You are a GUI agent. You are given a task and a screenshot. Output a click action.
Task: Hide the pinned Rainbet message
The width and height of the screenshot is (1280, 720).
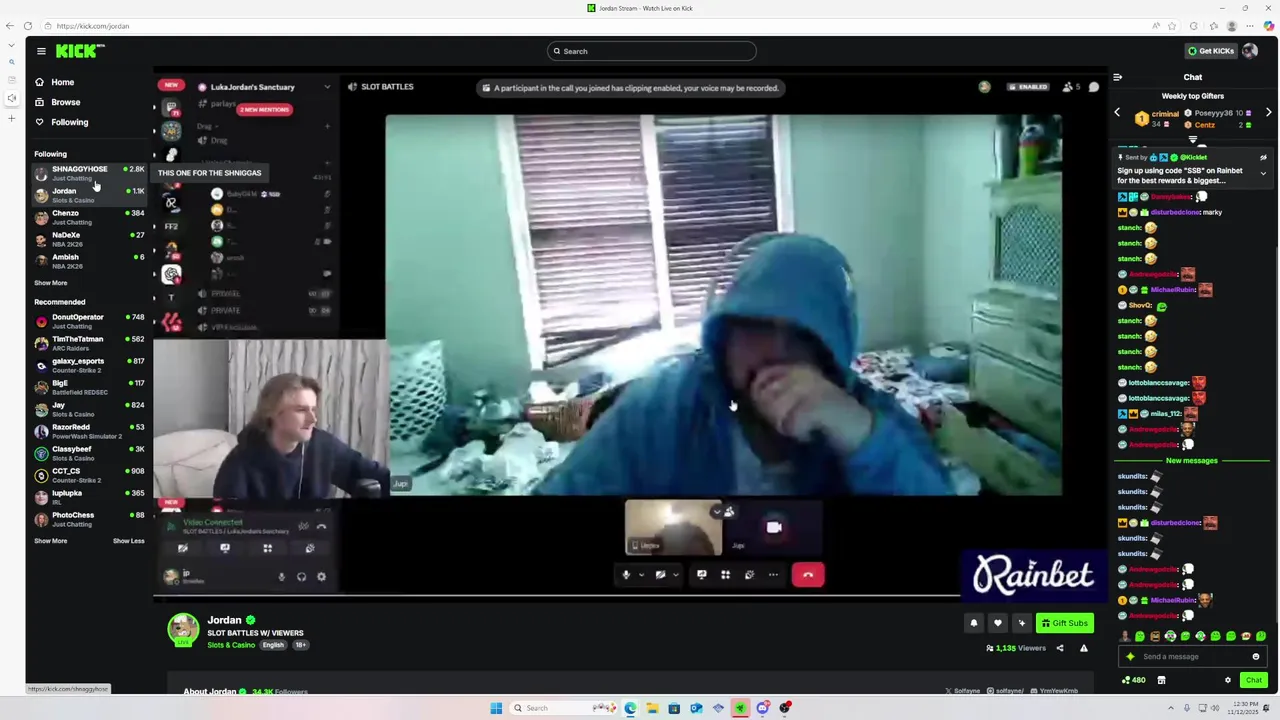(1263, 157)
